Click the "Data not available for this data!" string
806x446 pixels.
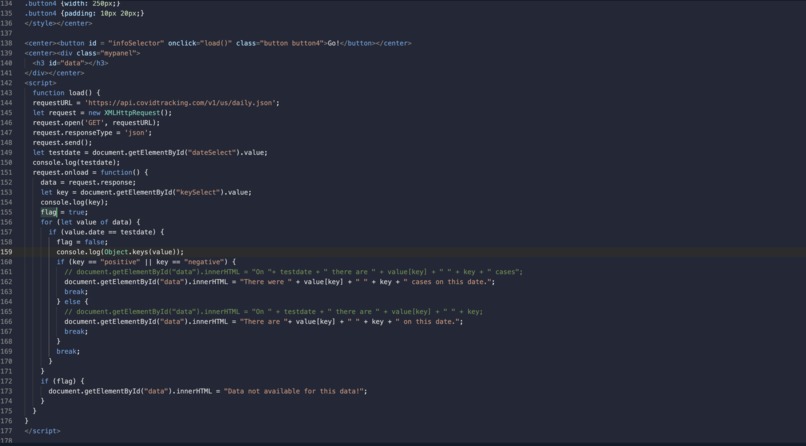[x=294, y=391]
